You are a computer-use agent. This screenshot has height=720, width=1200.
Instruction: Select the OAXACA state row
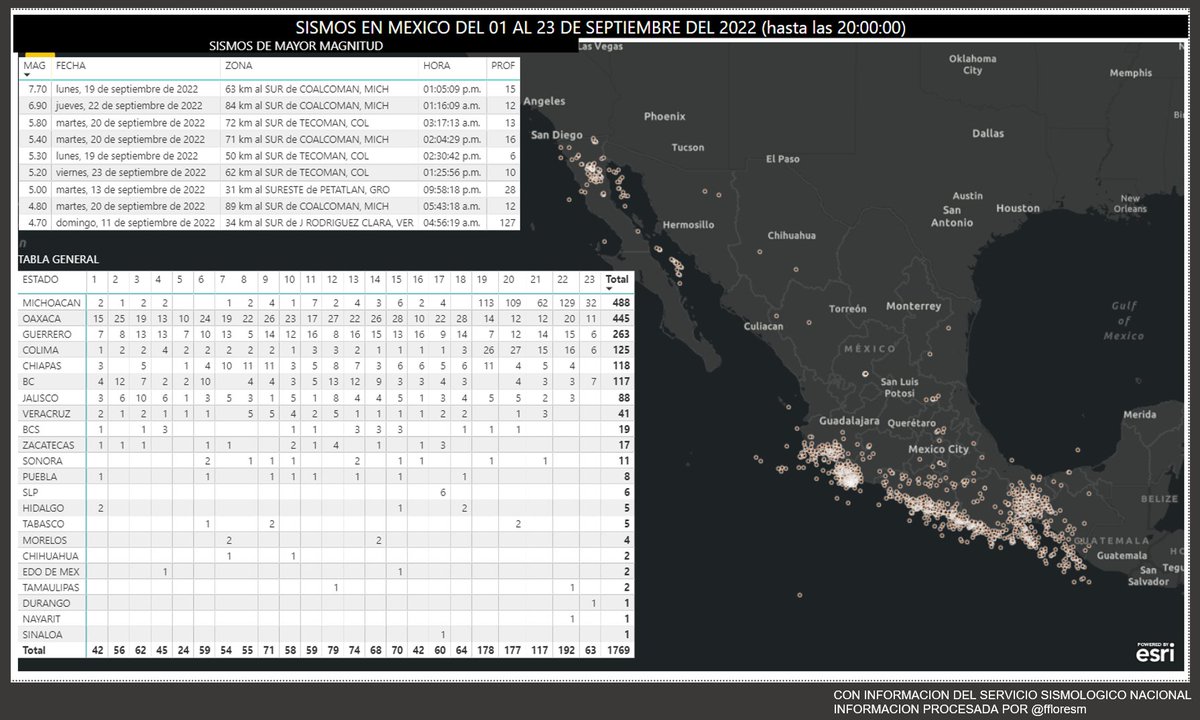tap(326, 318)
